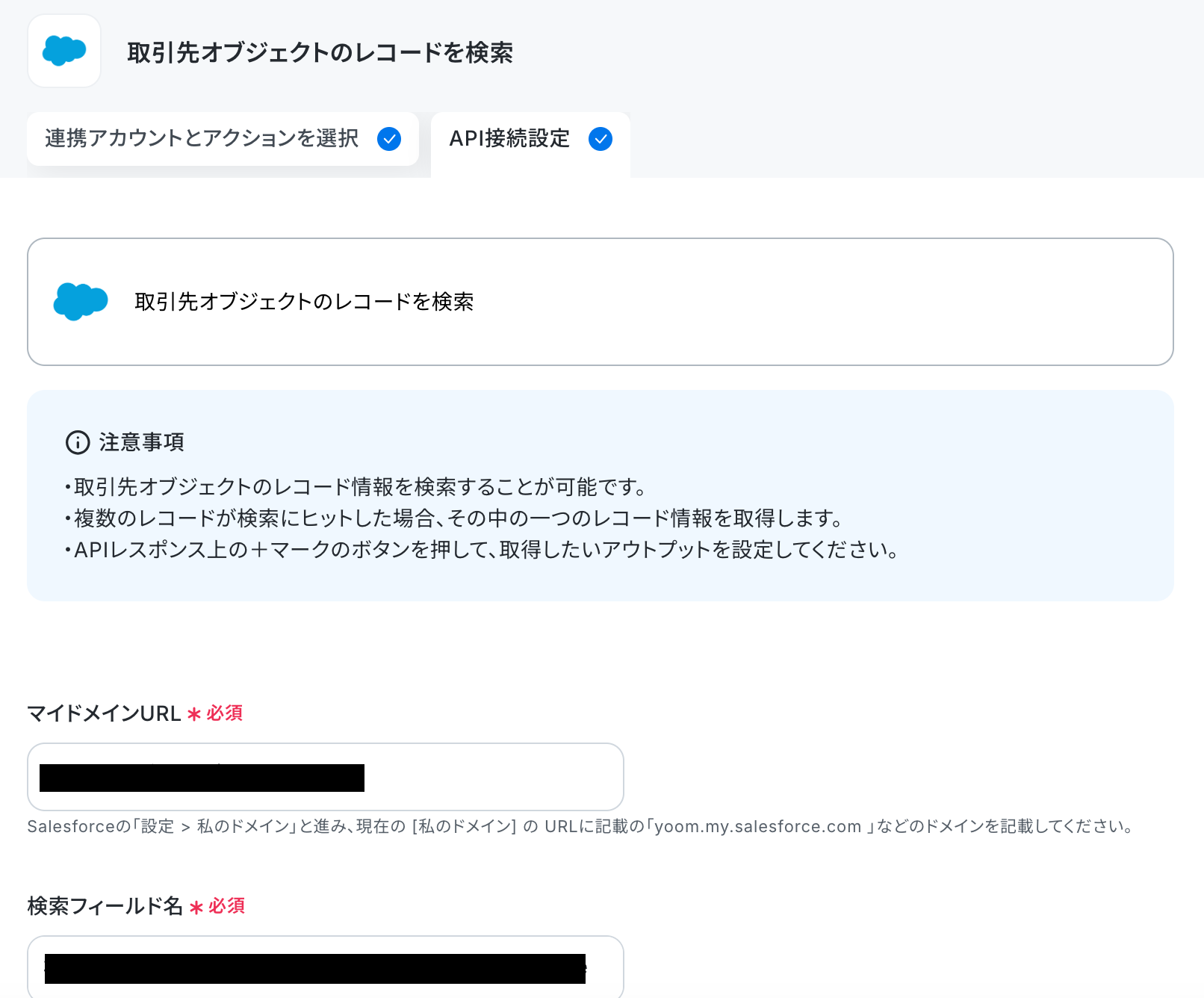Click the Salesforce logo in the page header
Screen dimensions: 1204x998
pos(64,51)
